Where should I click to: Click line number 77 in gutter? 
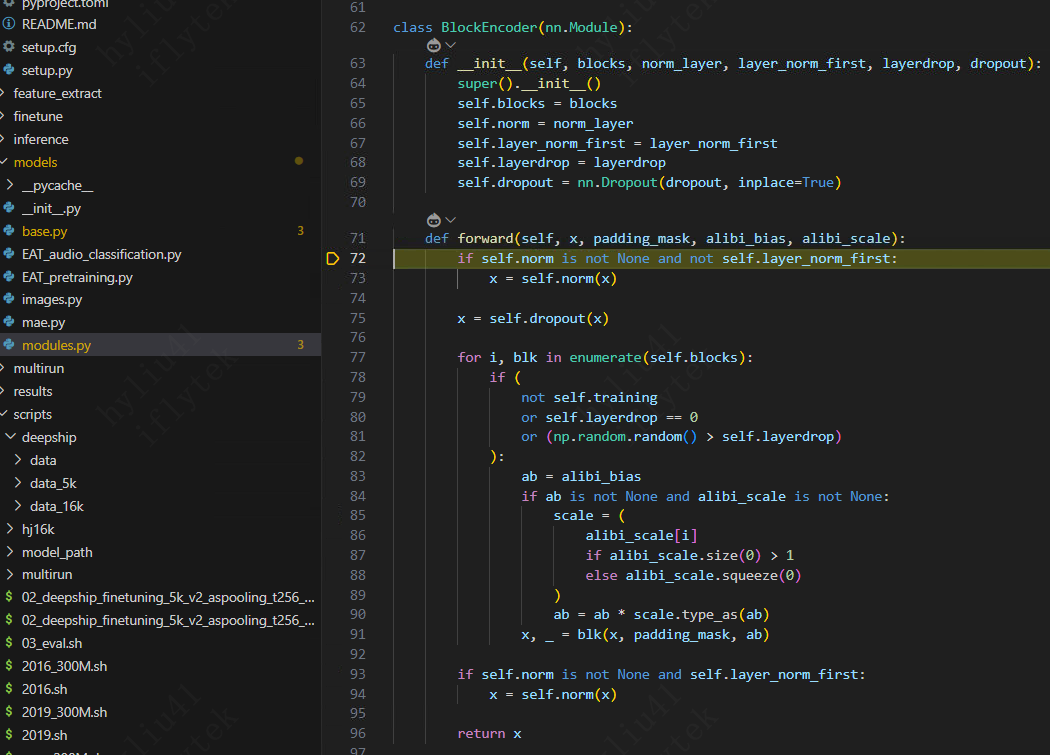pos(358,357)
